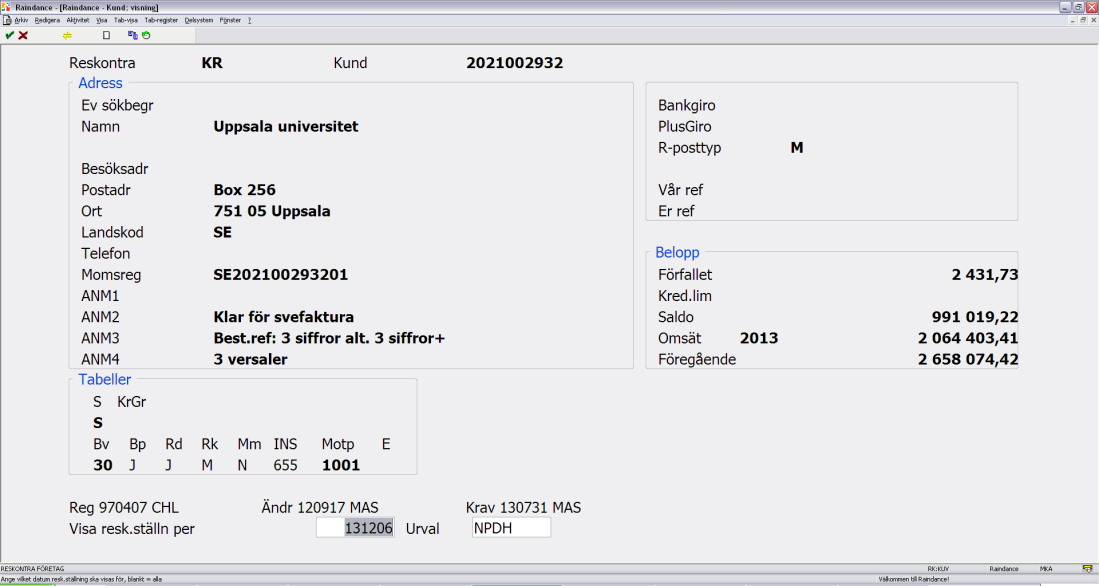
Task: Click the name Uppsala universitet
Action: (286, 127)
